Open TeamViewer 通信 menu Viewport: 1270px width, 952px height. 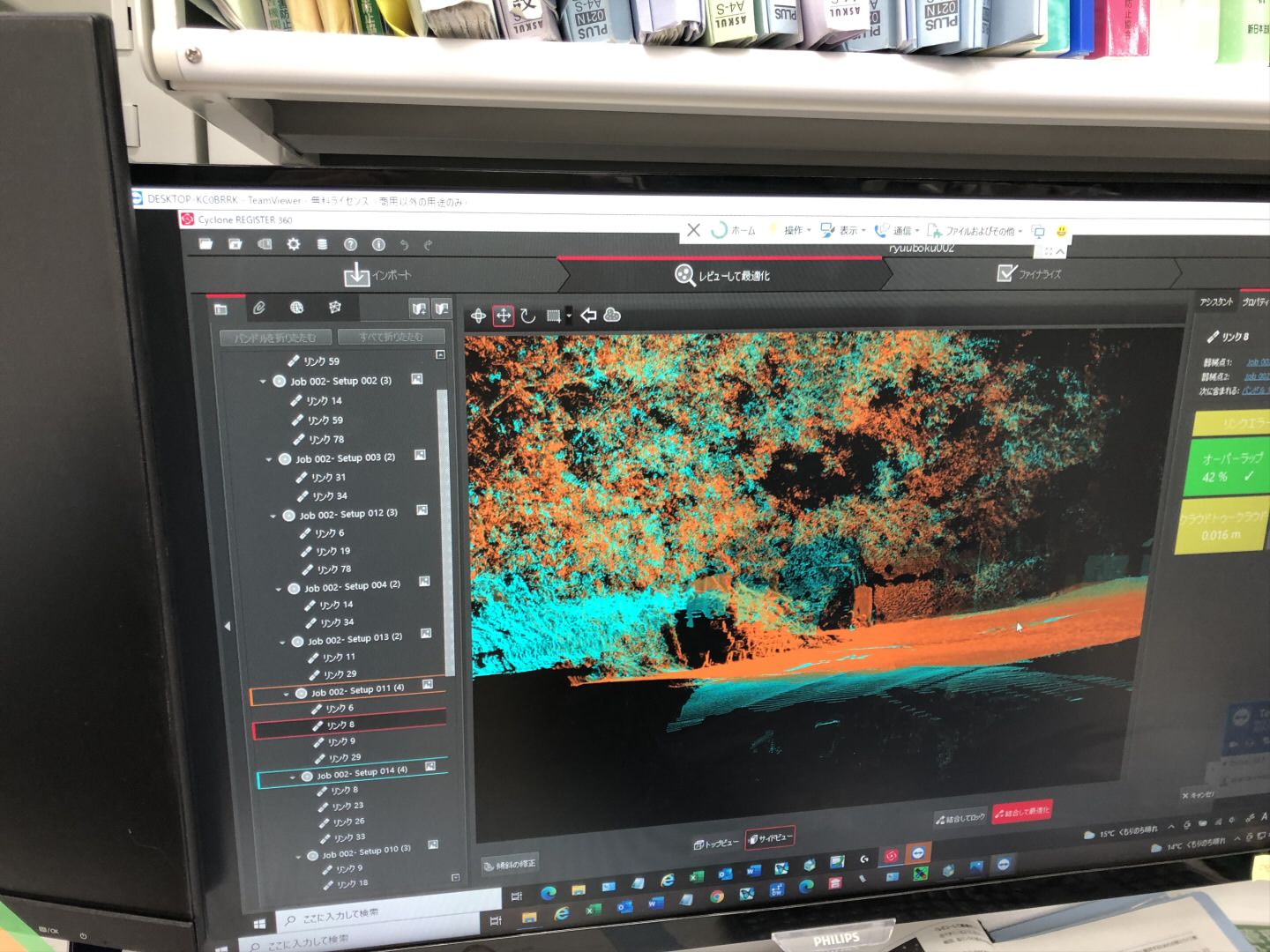pyautogui.click(x=898, y=230)
